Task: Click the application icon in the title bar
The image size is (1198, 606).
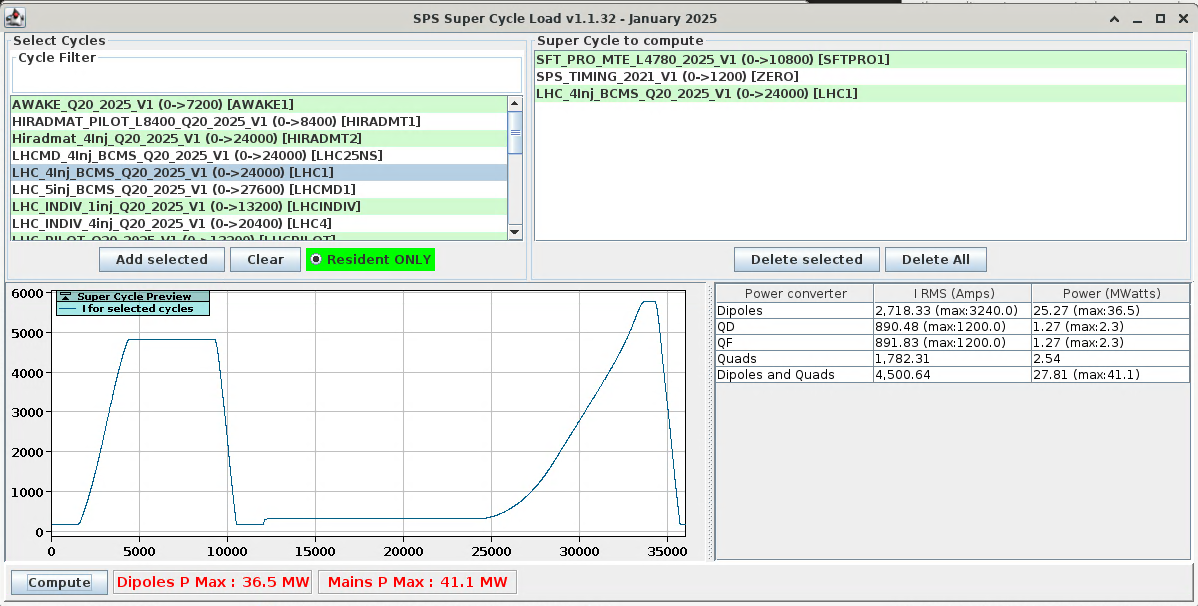Action: click(x=15, y=18)
